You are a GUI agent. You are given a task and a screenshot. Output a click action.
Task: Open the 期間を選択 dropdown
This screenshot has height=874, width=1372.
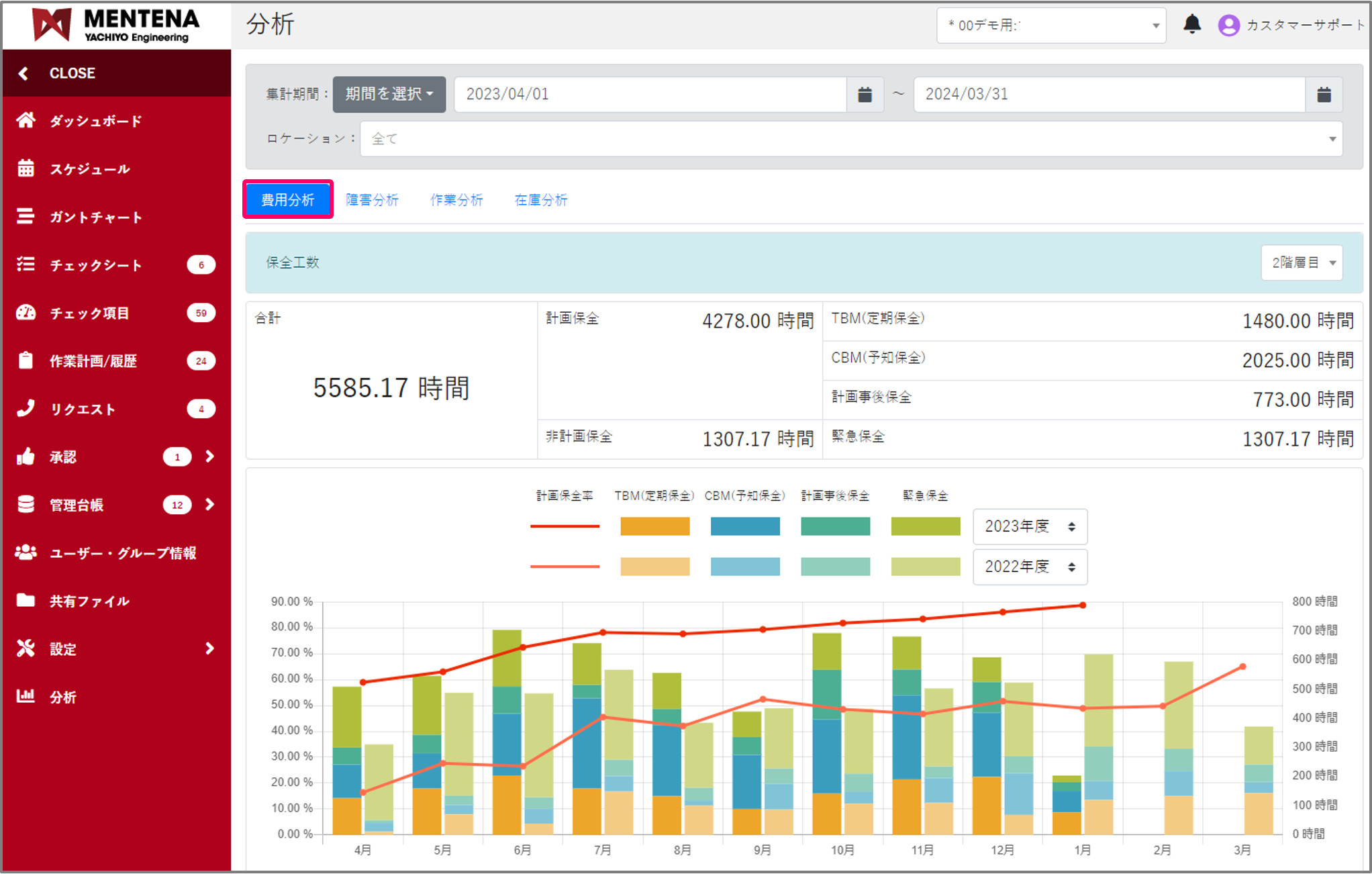point(389,95)
